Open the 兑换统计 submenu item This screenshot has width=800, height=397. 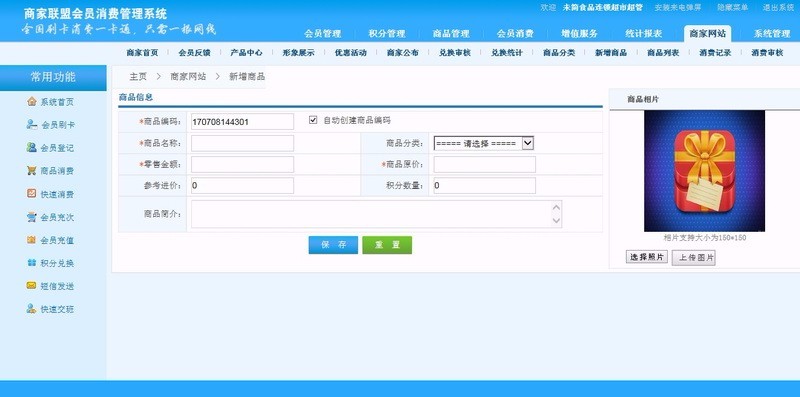(507, 53)
